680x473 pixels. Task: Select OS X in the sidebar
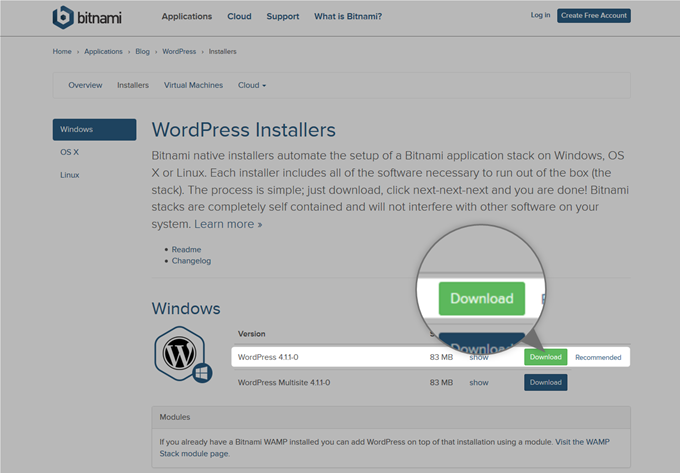tap(69, 152)
